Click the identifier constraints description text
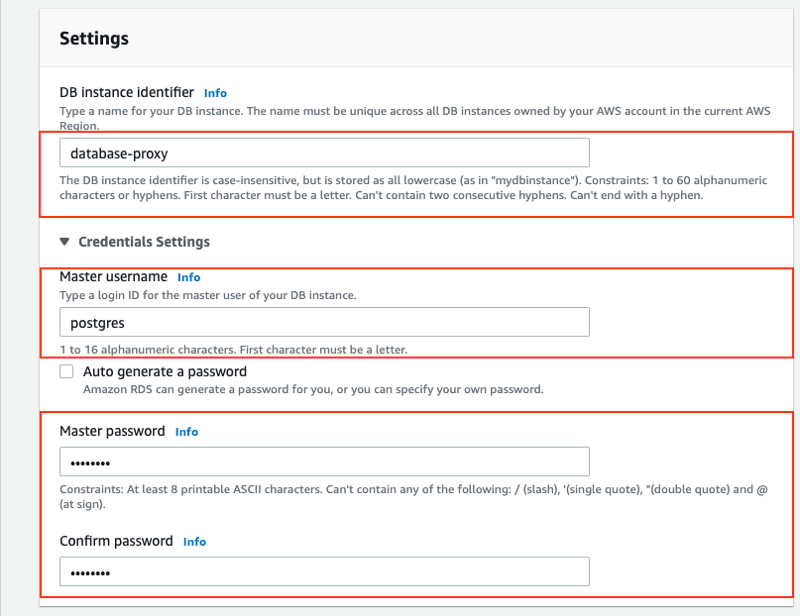 pyautogui.click(x=413, y=187)
